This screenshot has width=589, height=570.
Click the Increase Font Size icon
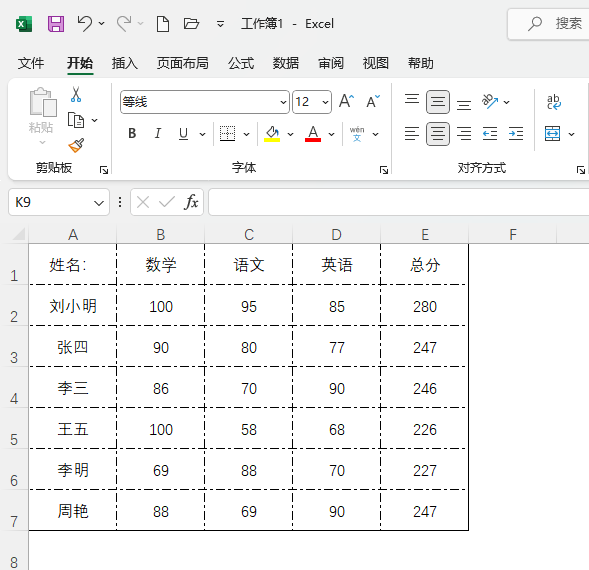[346, 101]
